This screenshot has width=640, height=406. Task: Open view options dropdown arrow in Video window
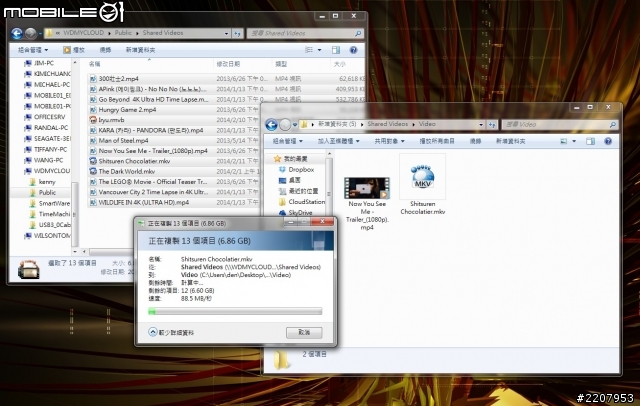point(574,141)
